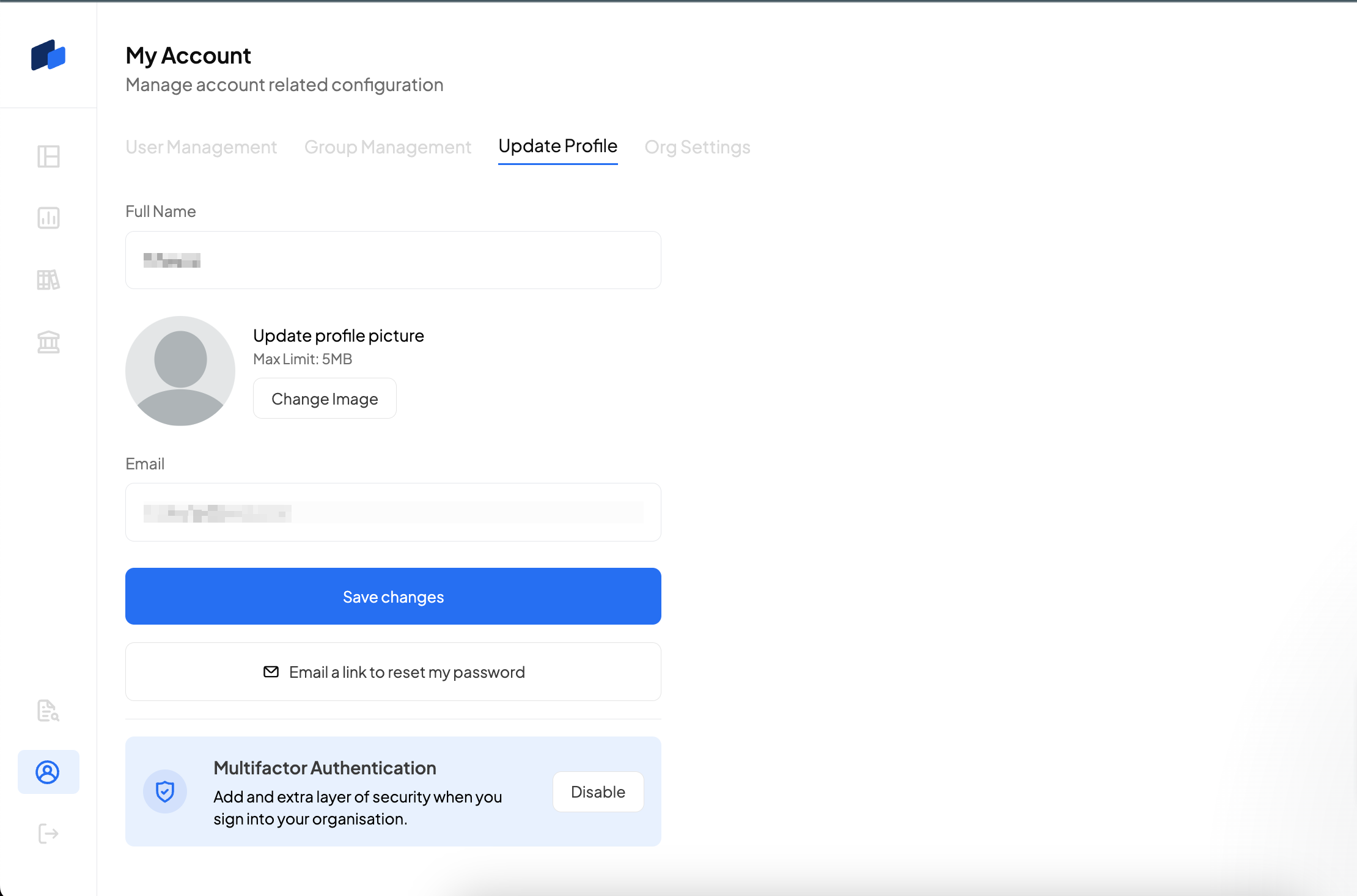Switch to User Management tab
Image resolution: width=1357 pixels, height=896 pixels.
pyautogui.click(x=201, y=147)
